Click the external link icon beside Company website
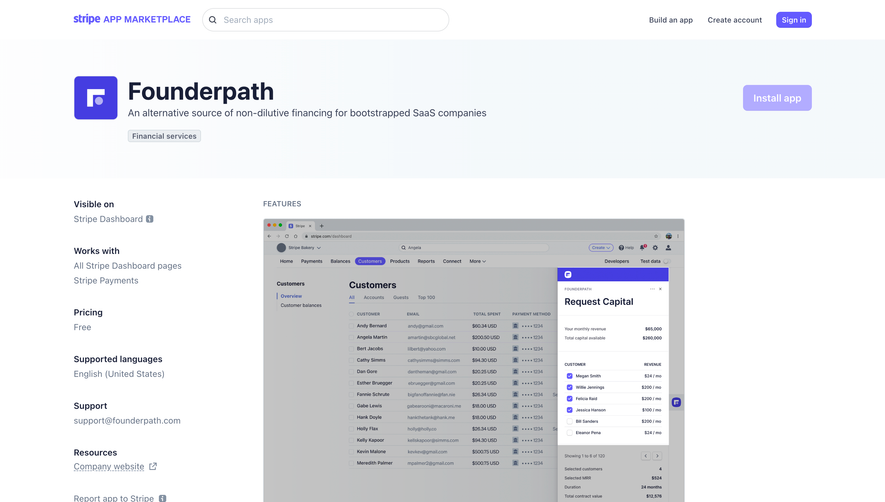The height and width of the screenshot is (502, 885). (x=153, y=466)
